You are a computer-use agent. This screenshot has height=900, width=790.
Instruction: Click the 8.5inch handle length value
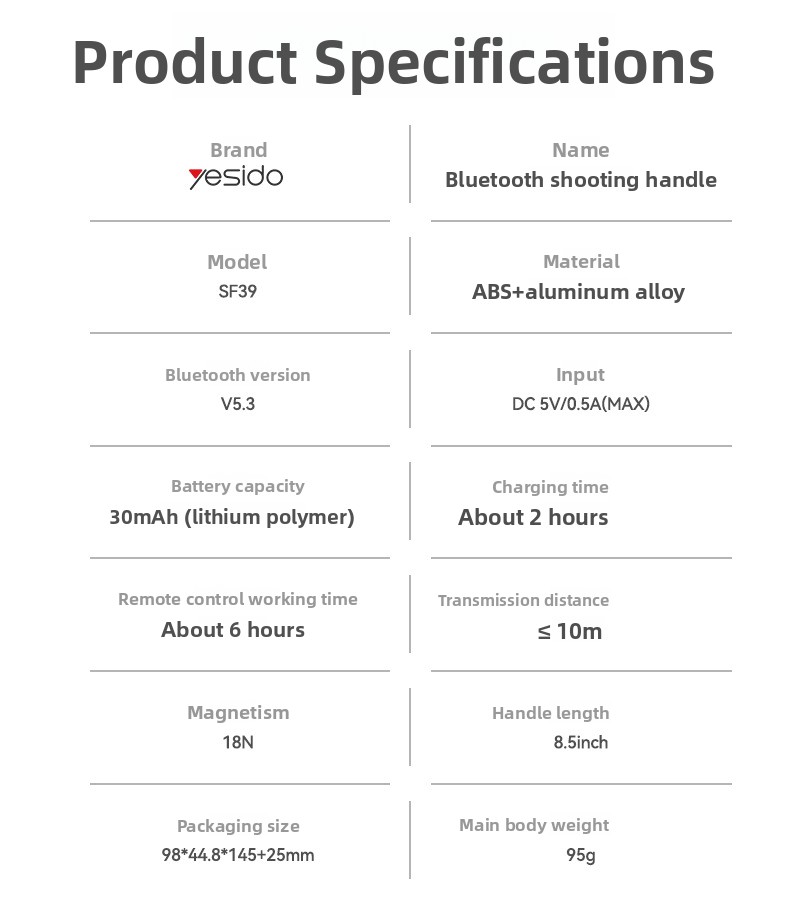(580, 742)
